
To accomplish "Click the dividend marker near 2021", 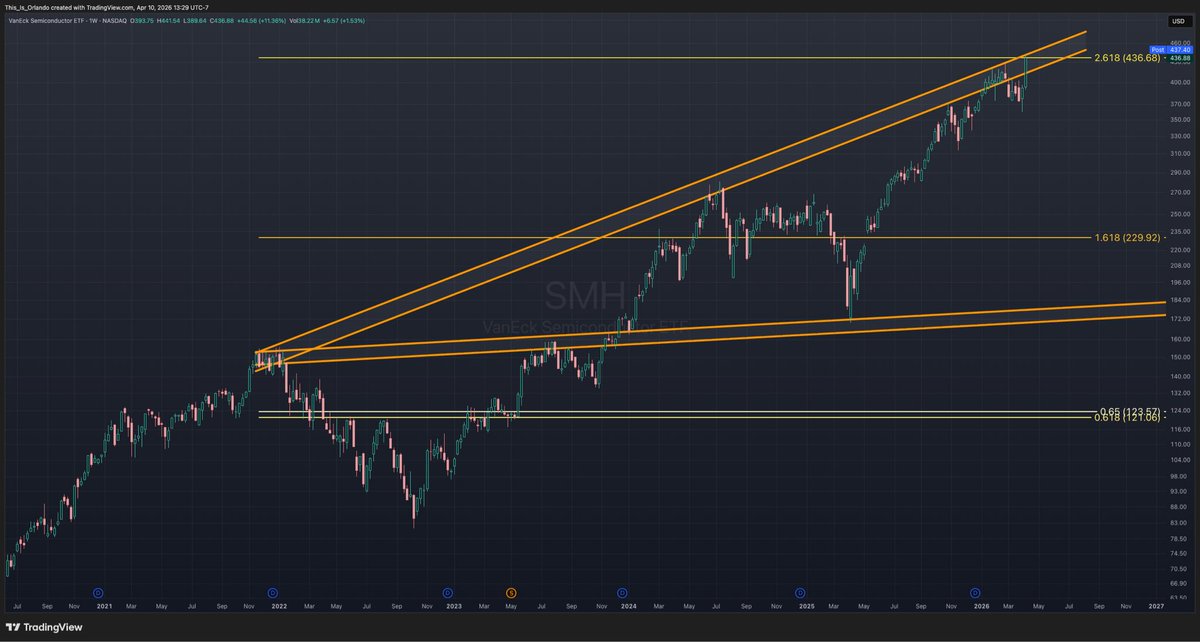I will [97, 593].
